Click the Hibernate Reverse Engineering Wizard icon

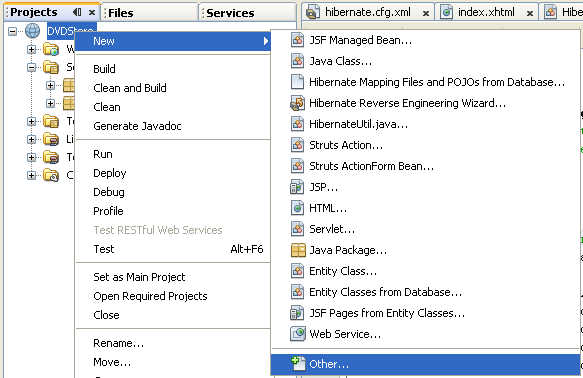[x=297, y=103]
